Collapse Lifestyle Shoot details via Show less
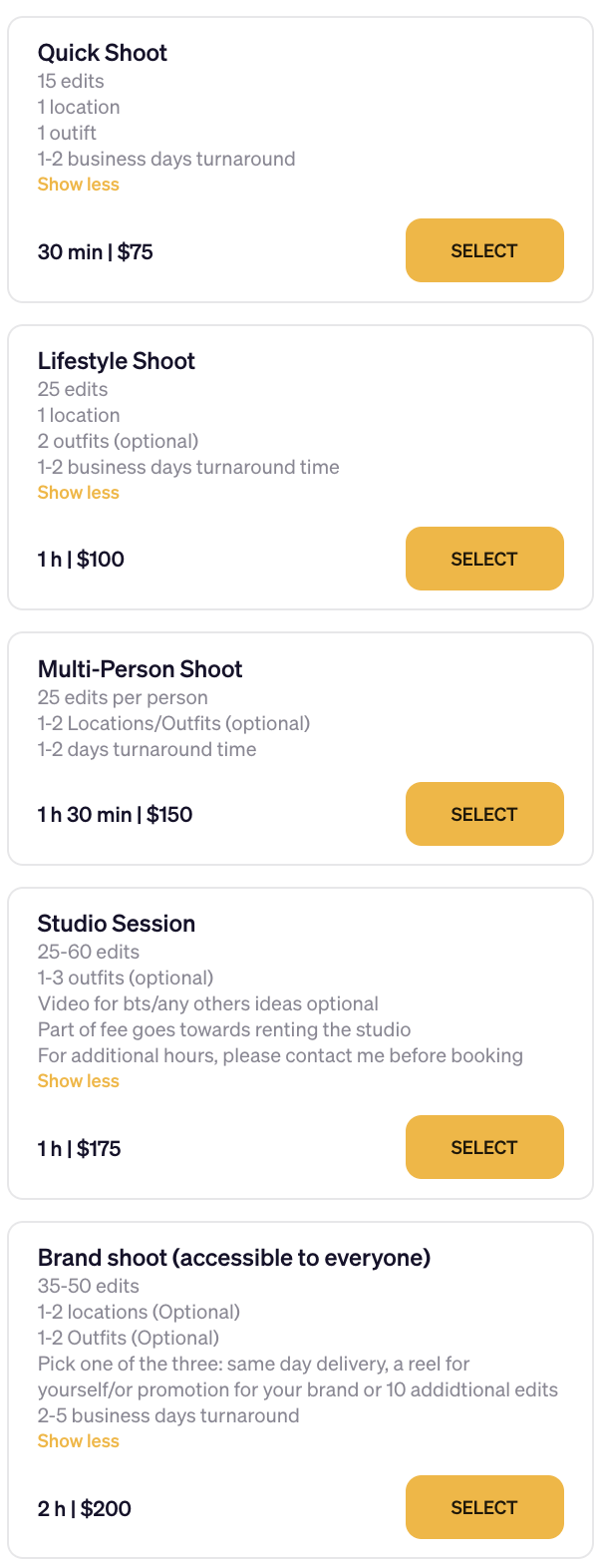Viewport: 604px width, 1568px height. coord(78,493)
